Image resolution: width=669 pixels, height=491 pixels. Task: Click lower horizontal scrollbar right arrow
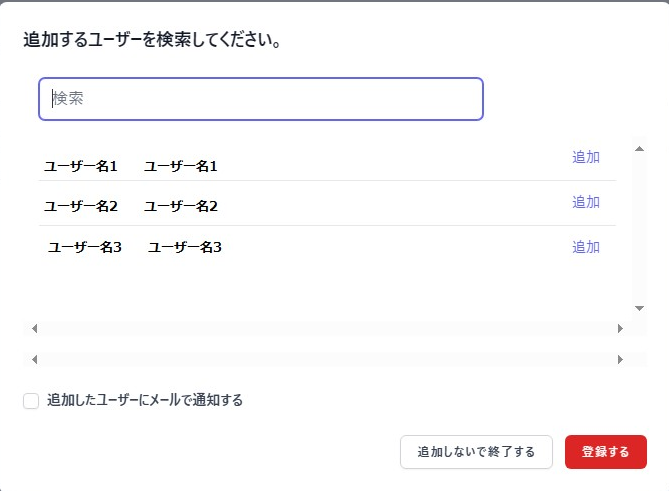coord(620,360)
